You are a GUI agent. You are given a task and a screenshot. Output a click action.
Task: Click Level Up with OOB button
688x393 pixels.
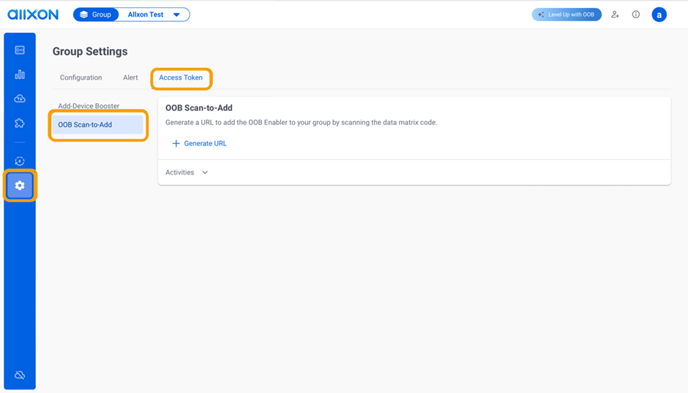(x=566, y=14)
